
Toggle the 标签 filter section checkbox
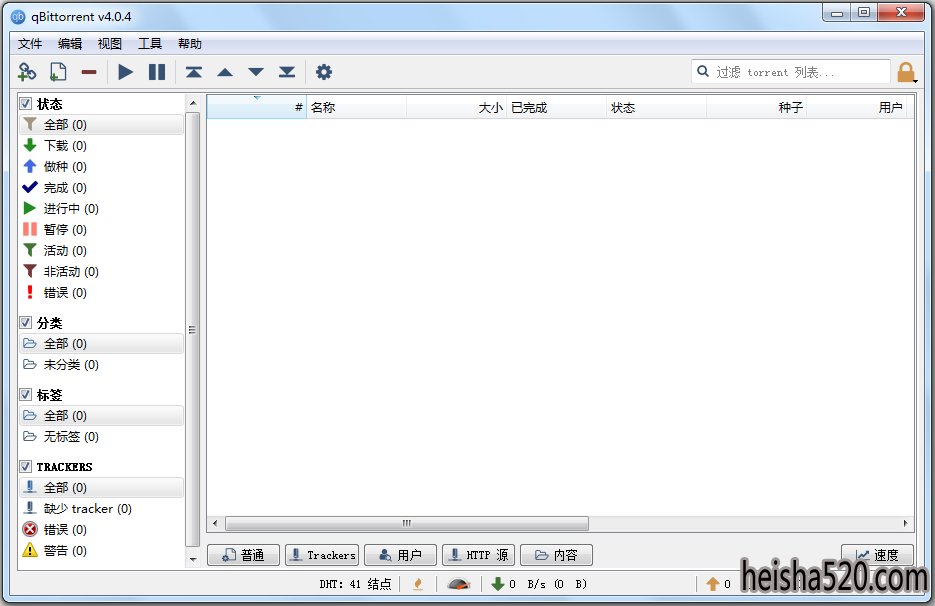click(x=26, y=395)
